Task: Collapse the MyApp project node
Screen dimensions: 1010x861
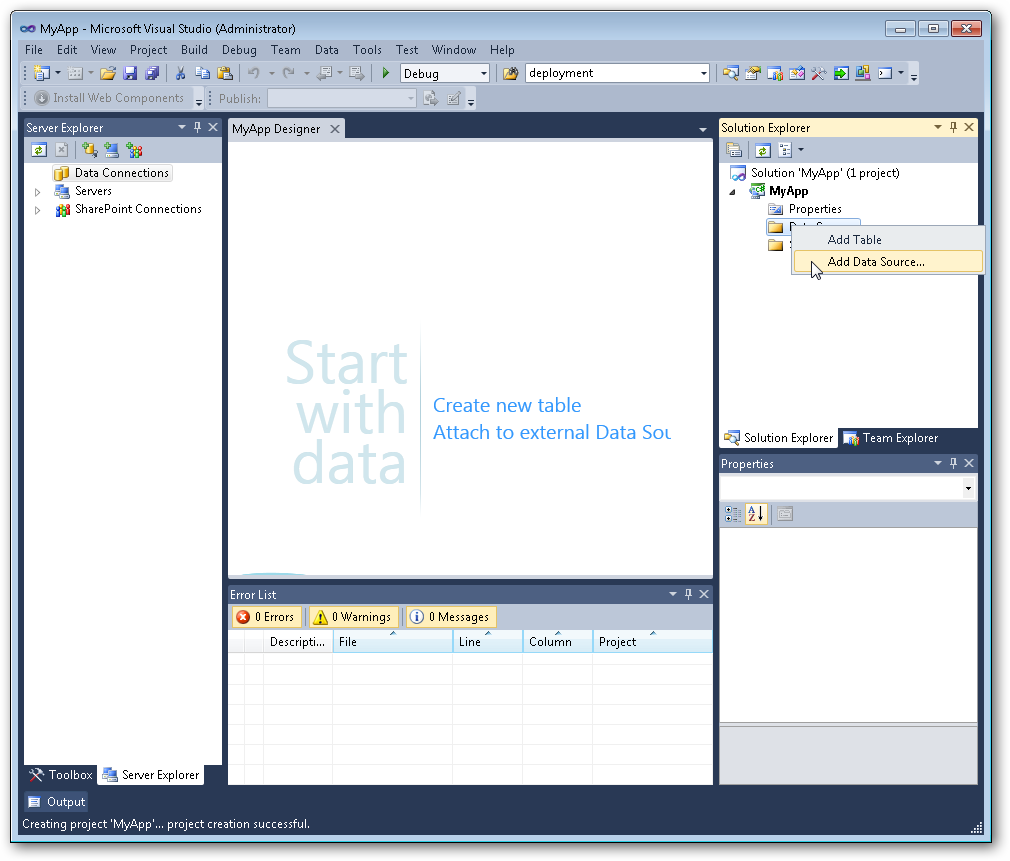Action: click(x=733, y=191)
